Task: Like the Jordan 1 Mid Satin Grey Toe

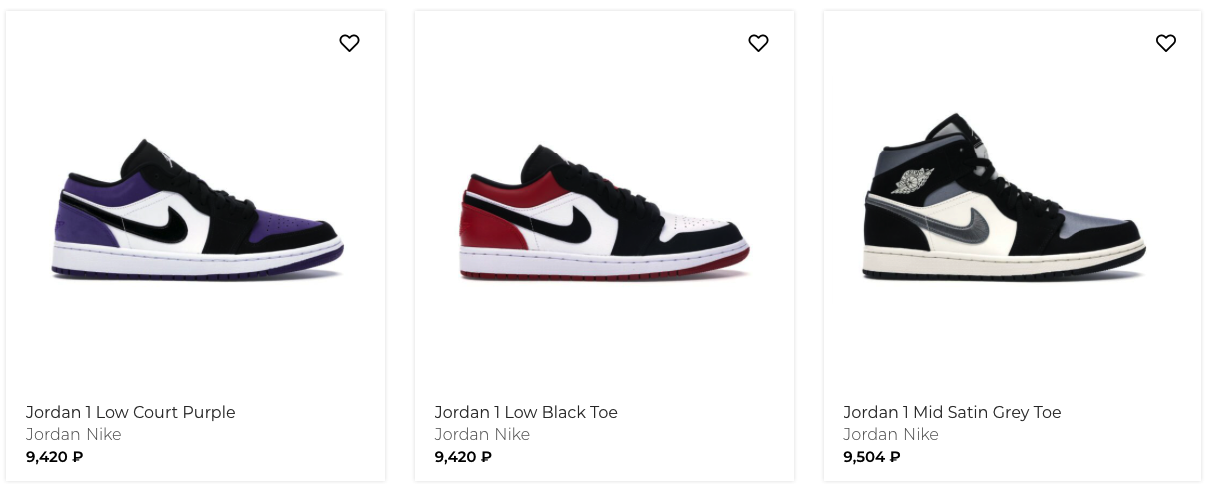Action: (1166, 43)
